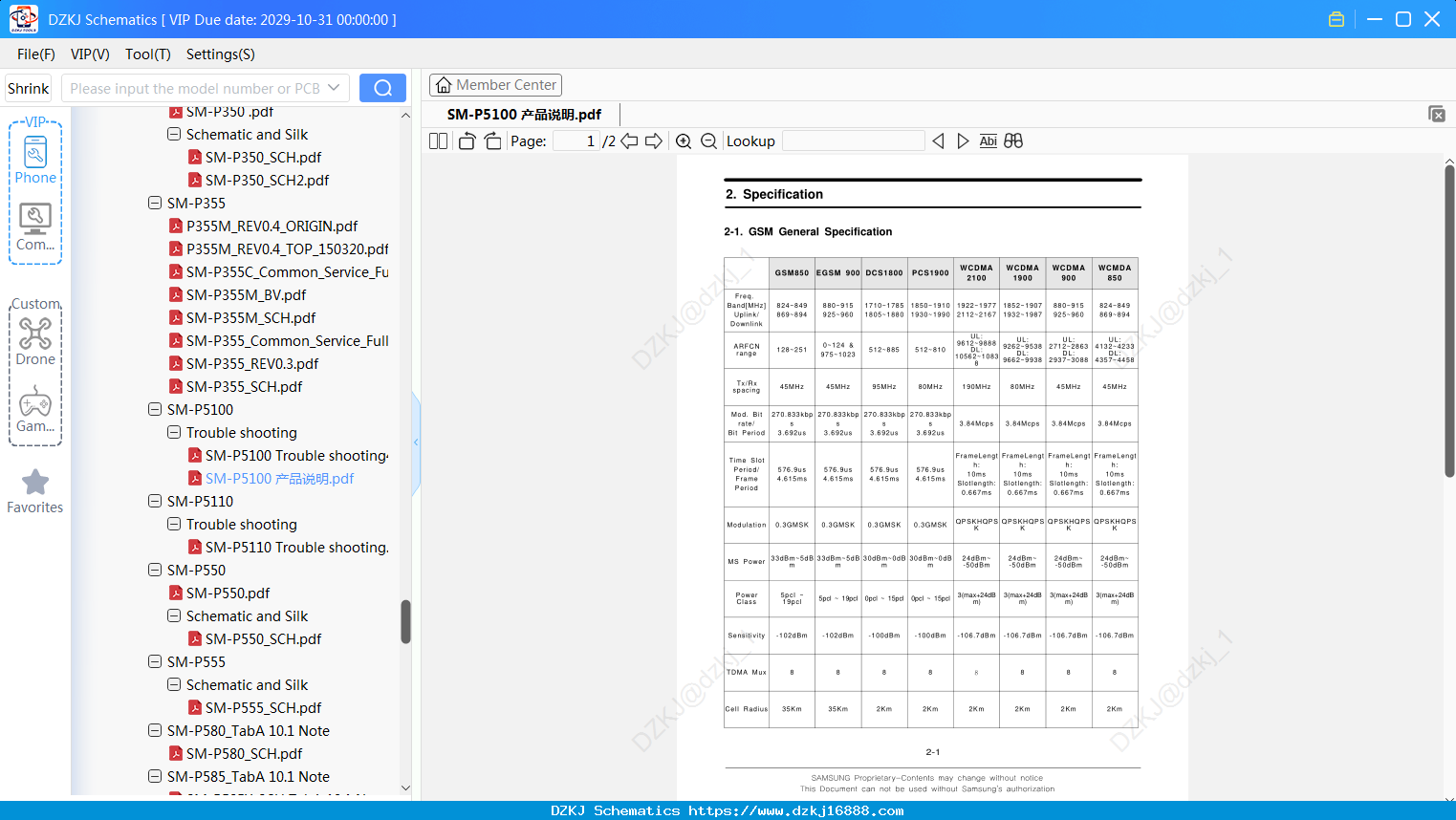This screenshot has width=1456, height=820.
Task: Collapse the SM-P555 tree node
Action: coord(155,661)
